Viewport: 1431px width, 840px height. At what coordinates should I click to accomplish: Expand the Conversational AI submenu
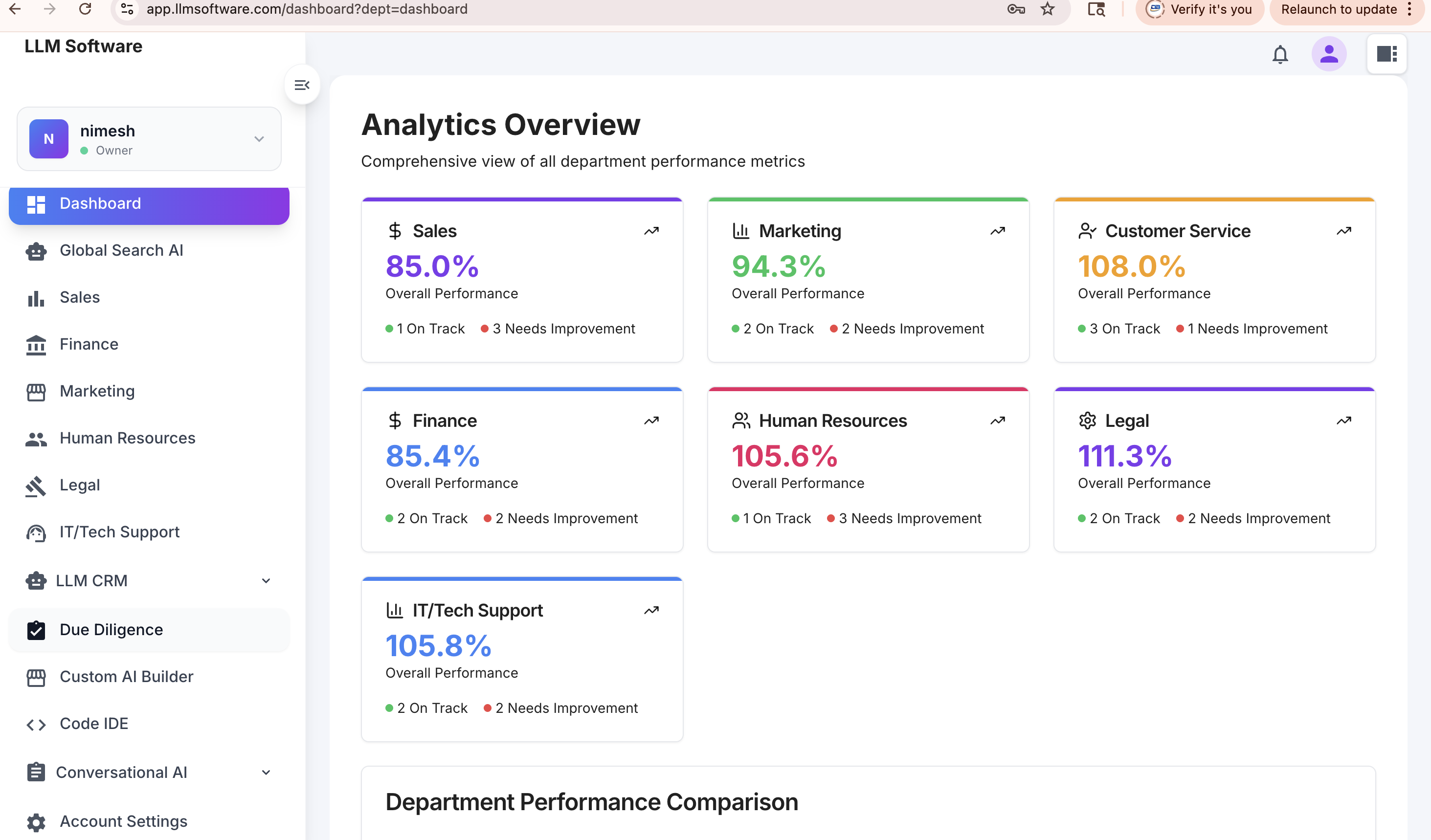point(266,773)
